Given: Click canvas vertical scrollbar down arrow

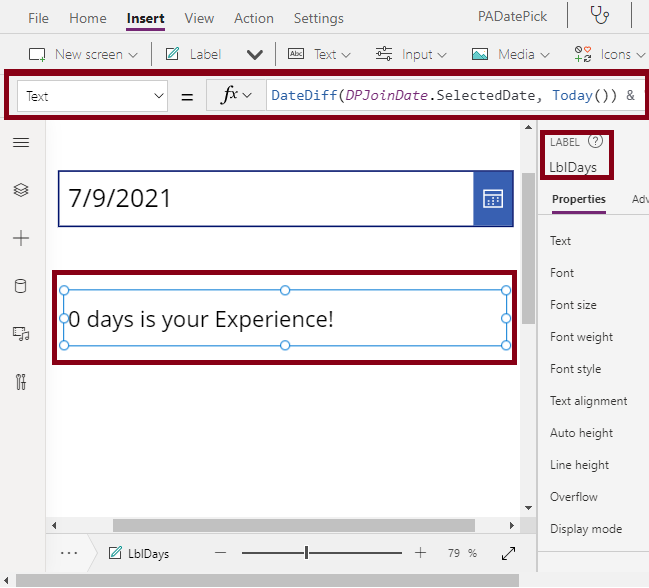Looking at the screenshot, I should coord(528,508).
